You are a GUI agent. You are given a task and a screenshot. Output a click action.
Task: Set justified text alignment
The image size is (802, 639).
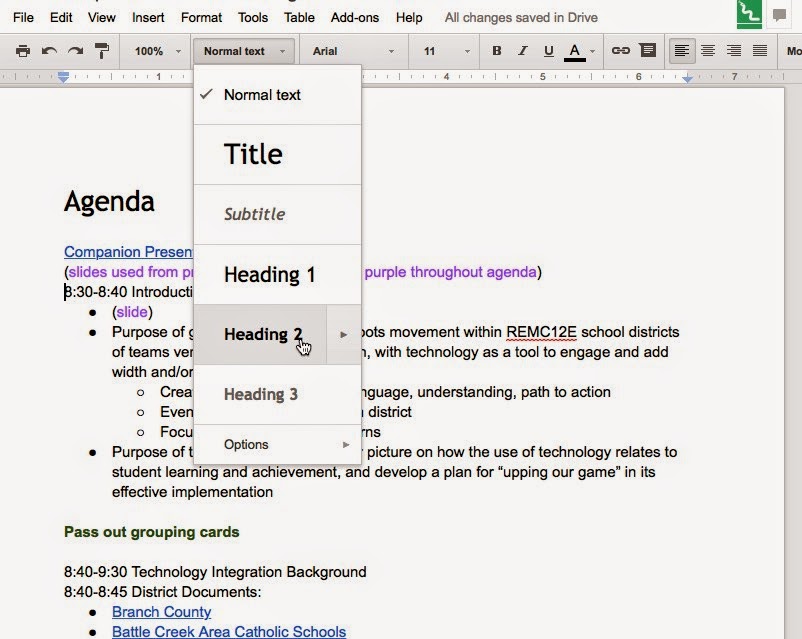760,51
